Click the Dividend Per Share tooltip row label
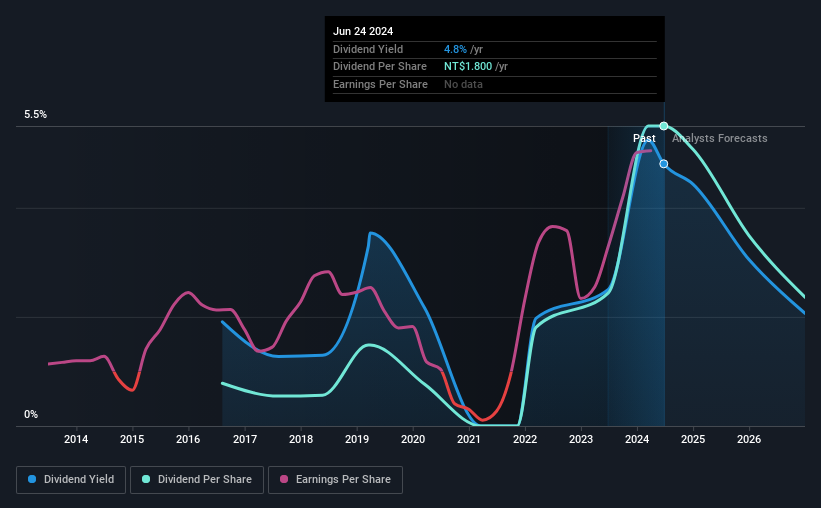This screenshot has height=508, width=821. pos(380,67)
